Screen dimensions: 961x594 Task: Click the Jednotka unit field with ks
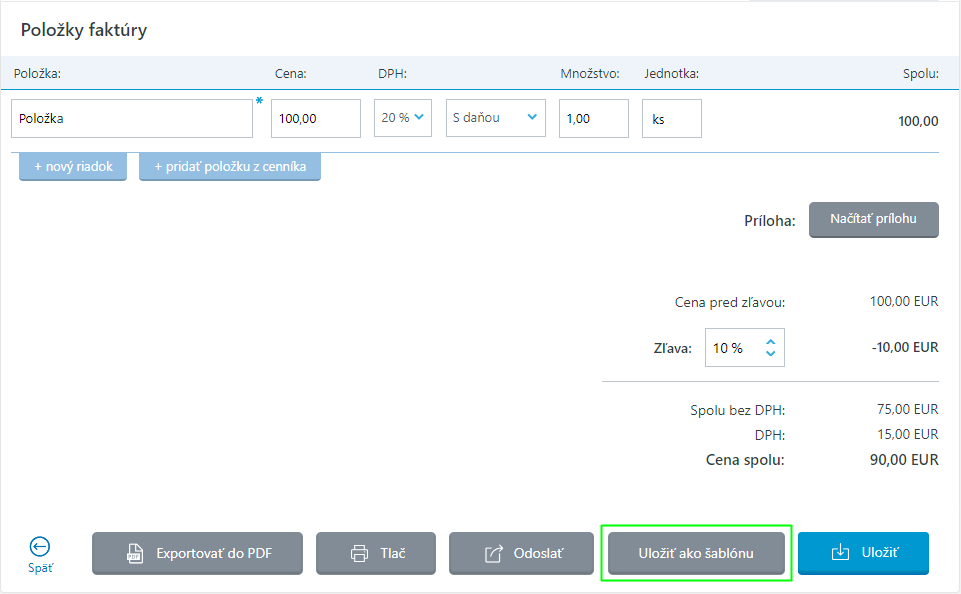click(x=671, y=118)
